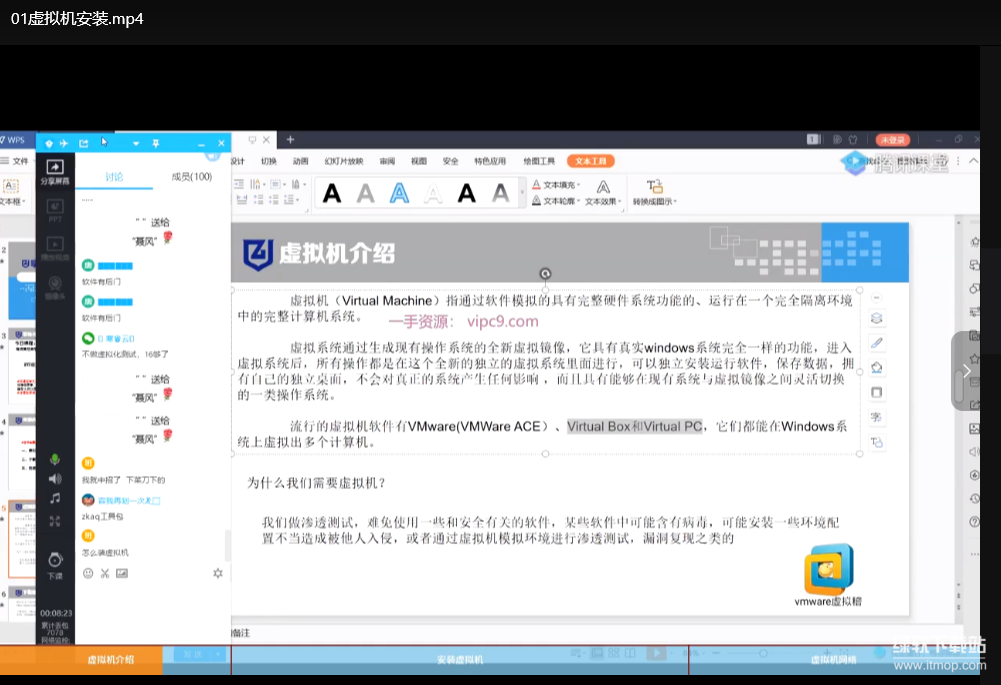
Task: Apply the blue outlined A text style
Action: (x=399, y=193)
